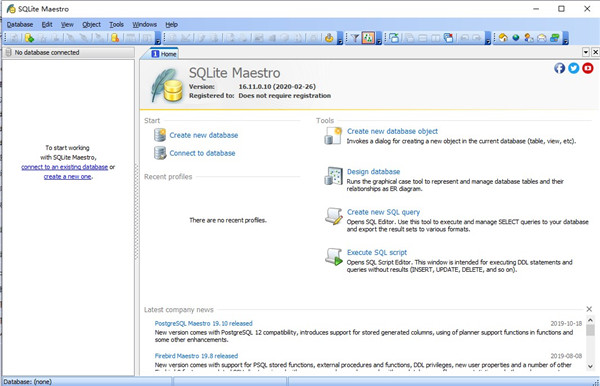Open the Help menu
The image size is (600, 386).
pyautogui.click(x=171, y=24)
